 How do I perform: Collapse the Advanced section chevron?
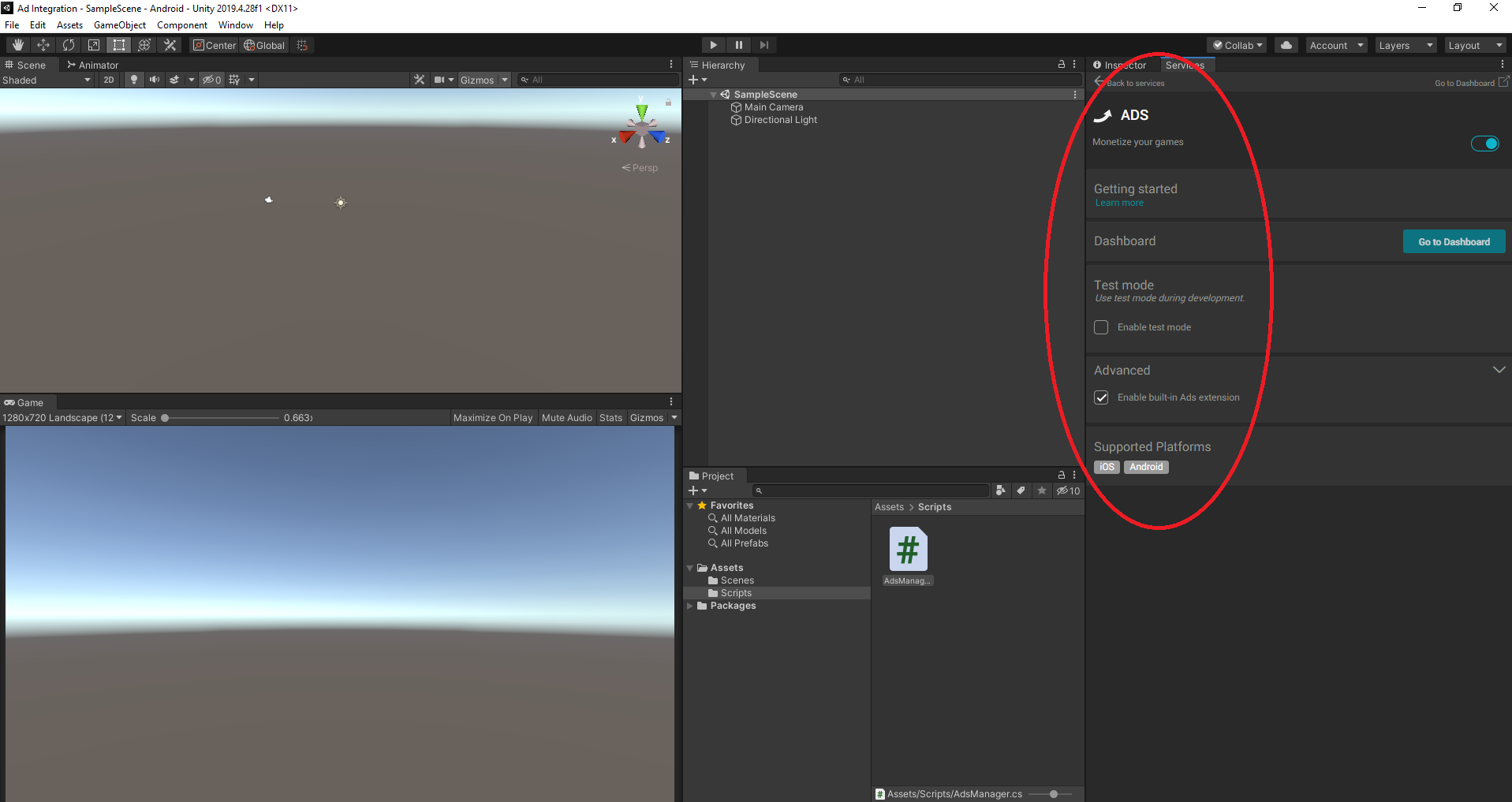1499,370
